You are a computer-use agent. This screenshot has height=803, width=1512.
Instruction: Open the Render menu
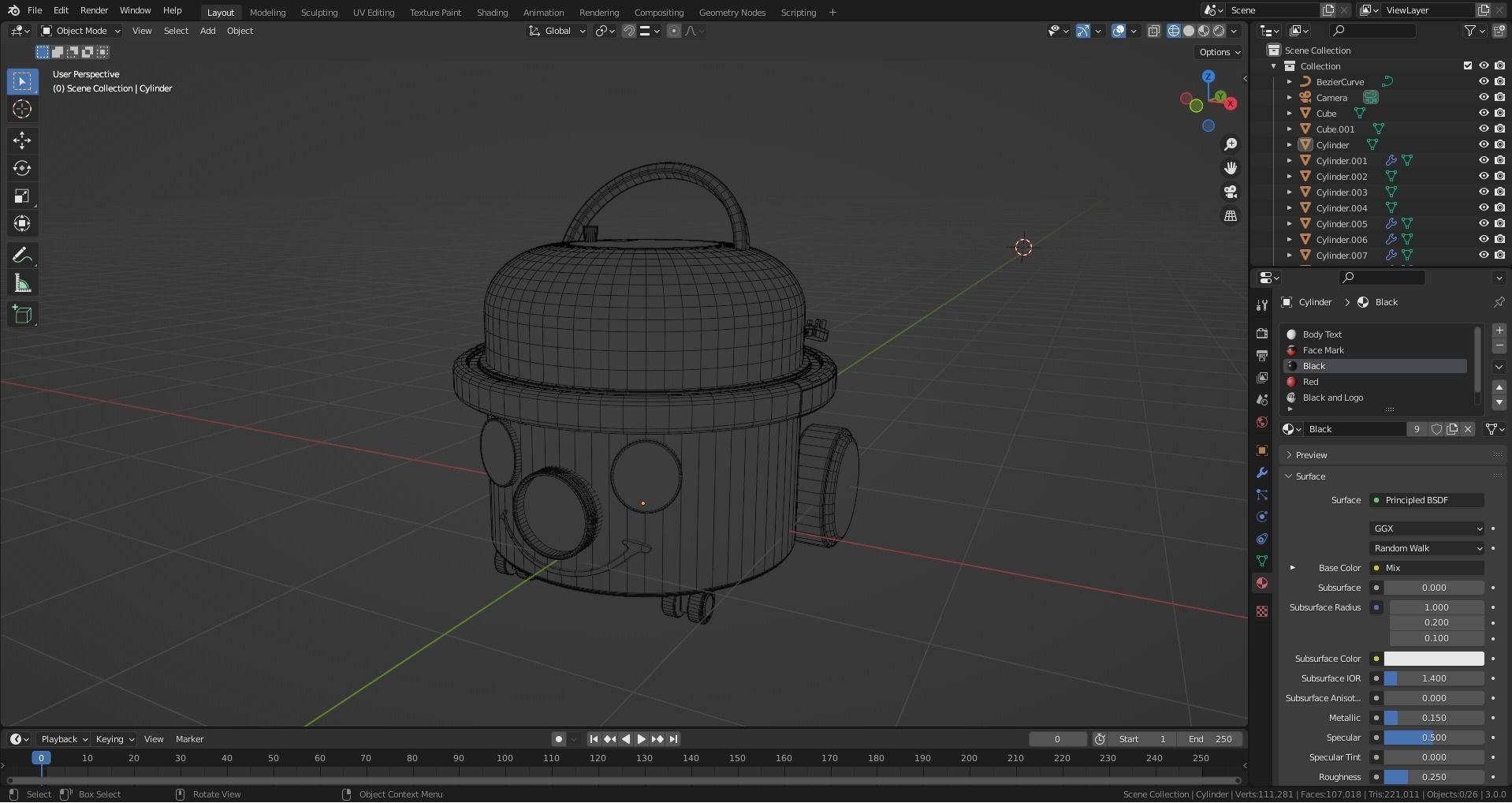(94, 10)
